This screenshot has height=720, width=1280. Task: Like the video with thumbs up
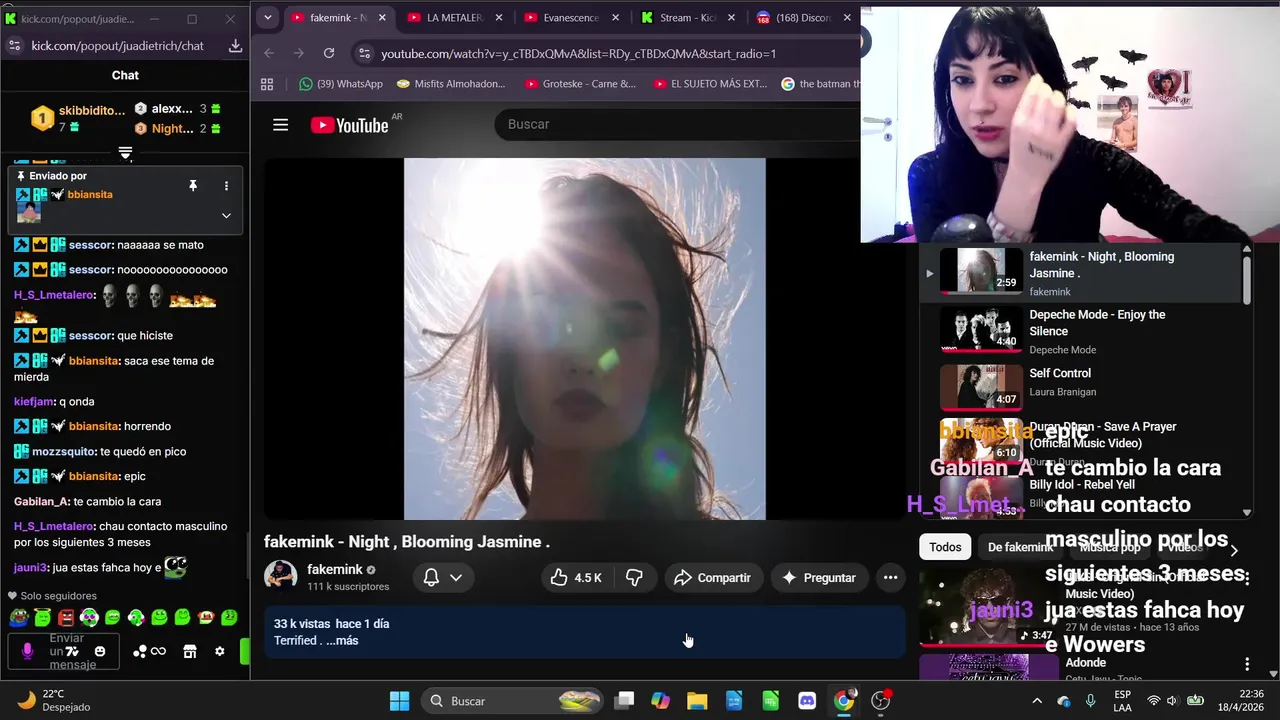[x=576, y=578]
